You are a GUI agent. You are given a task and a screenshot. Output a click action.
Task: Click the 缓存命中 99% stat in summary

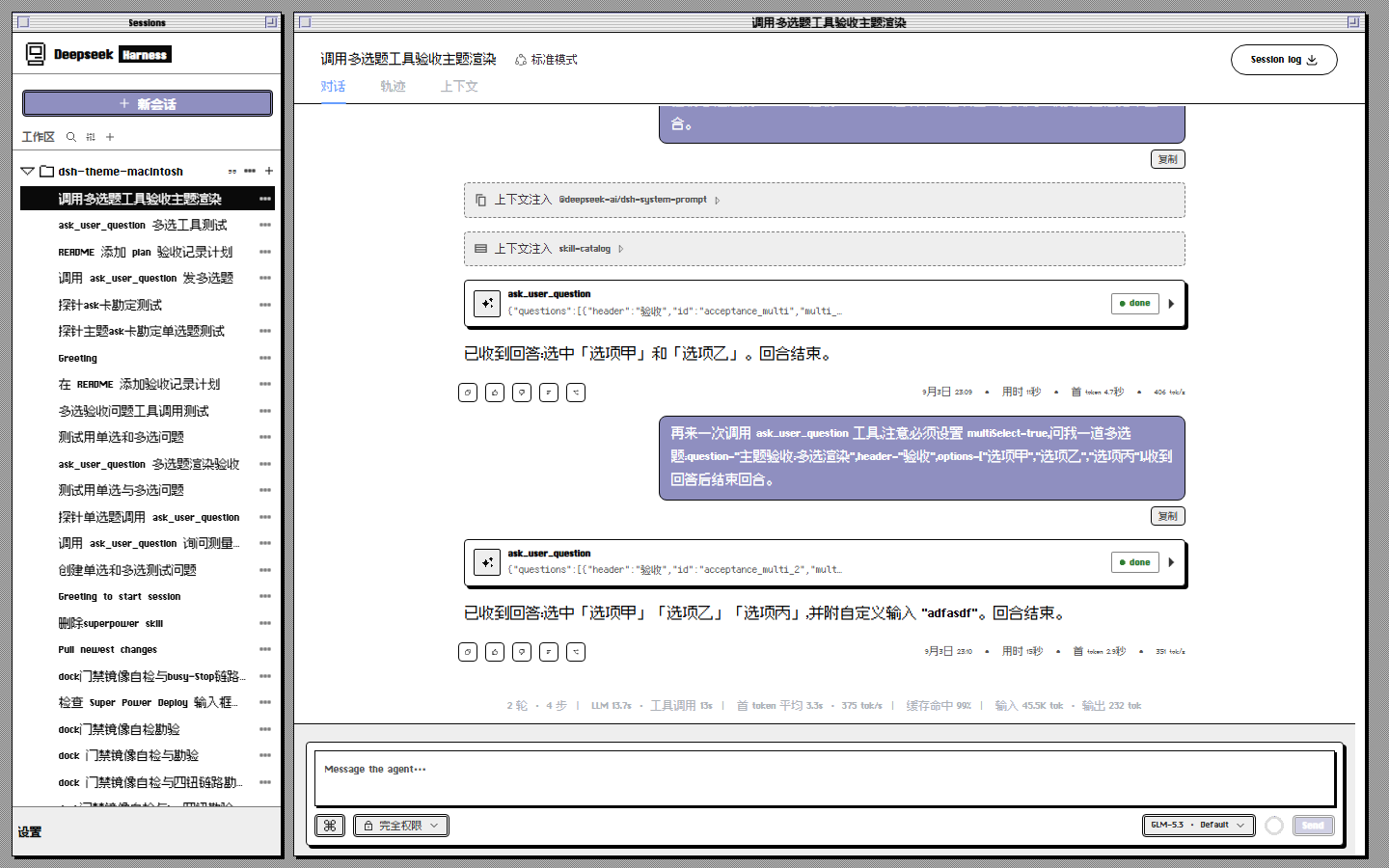939,706
